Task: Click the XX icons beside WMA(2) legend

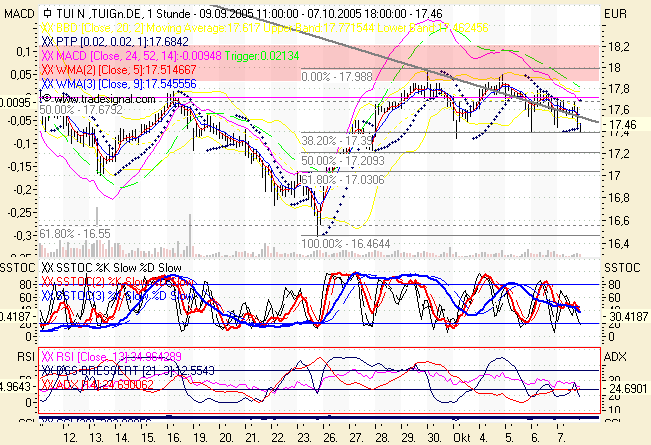Action: point(48,69)
